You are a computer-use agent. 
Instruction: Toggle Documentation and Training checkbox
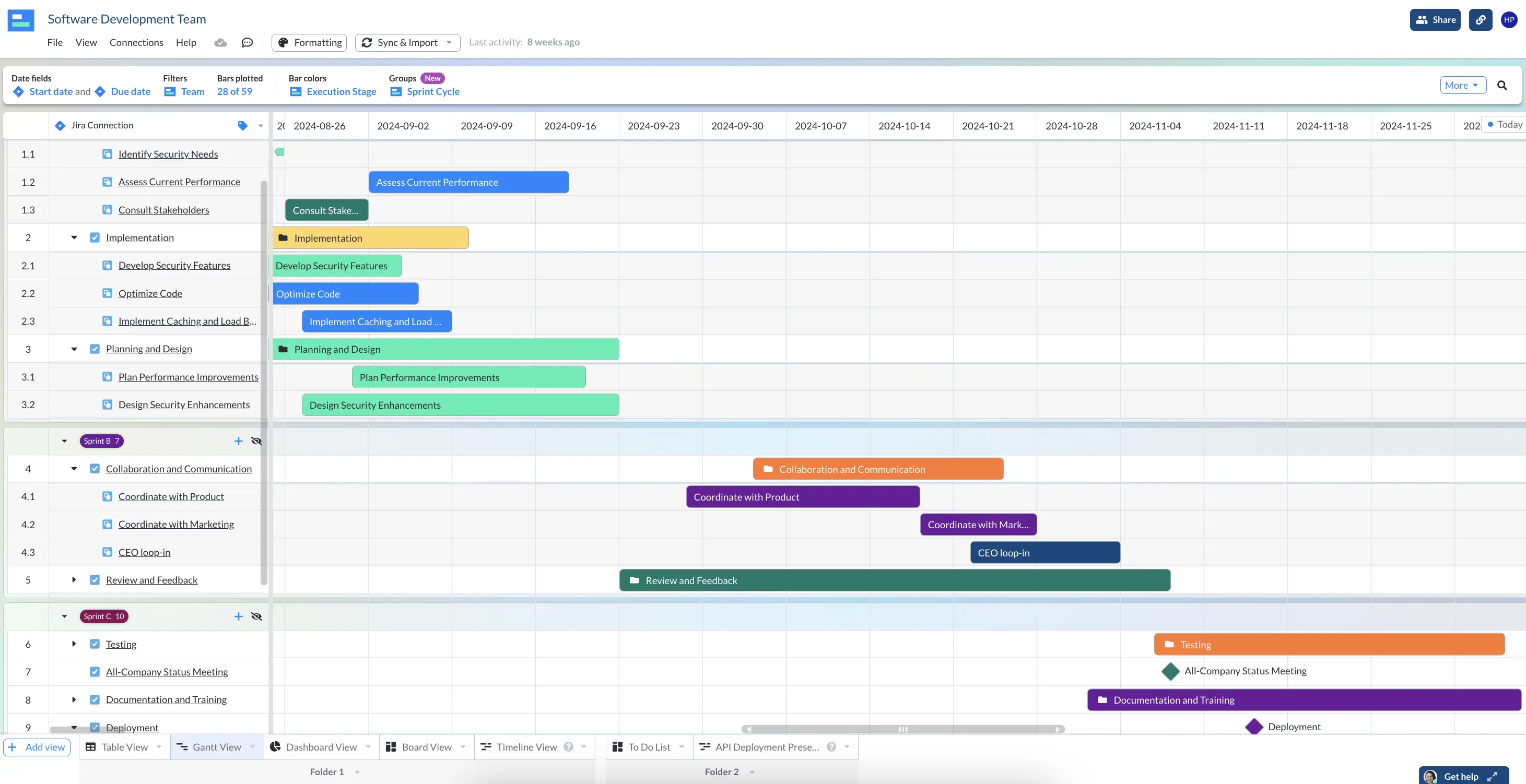[x=95, y=699]
